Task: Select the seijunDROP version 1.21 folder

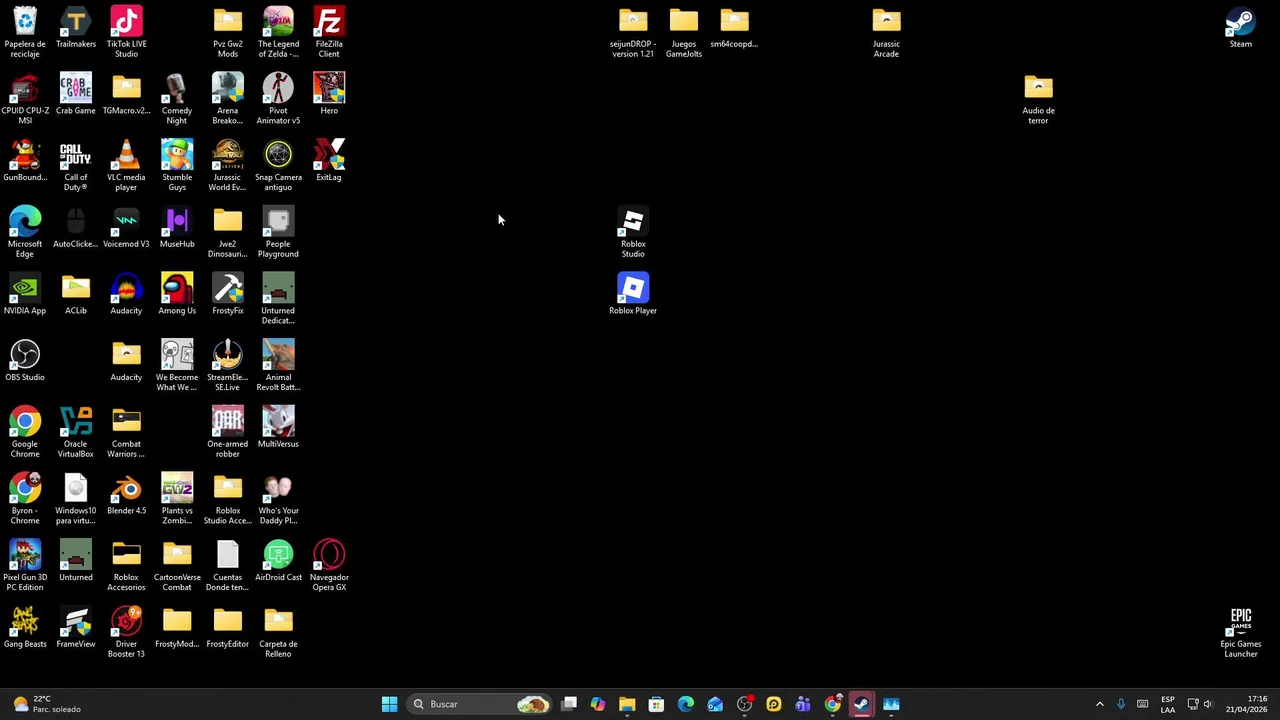Action: click(x=633, y=32)
